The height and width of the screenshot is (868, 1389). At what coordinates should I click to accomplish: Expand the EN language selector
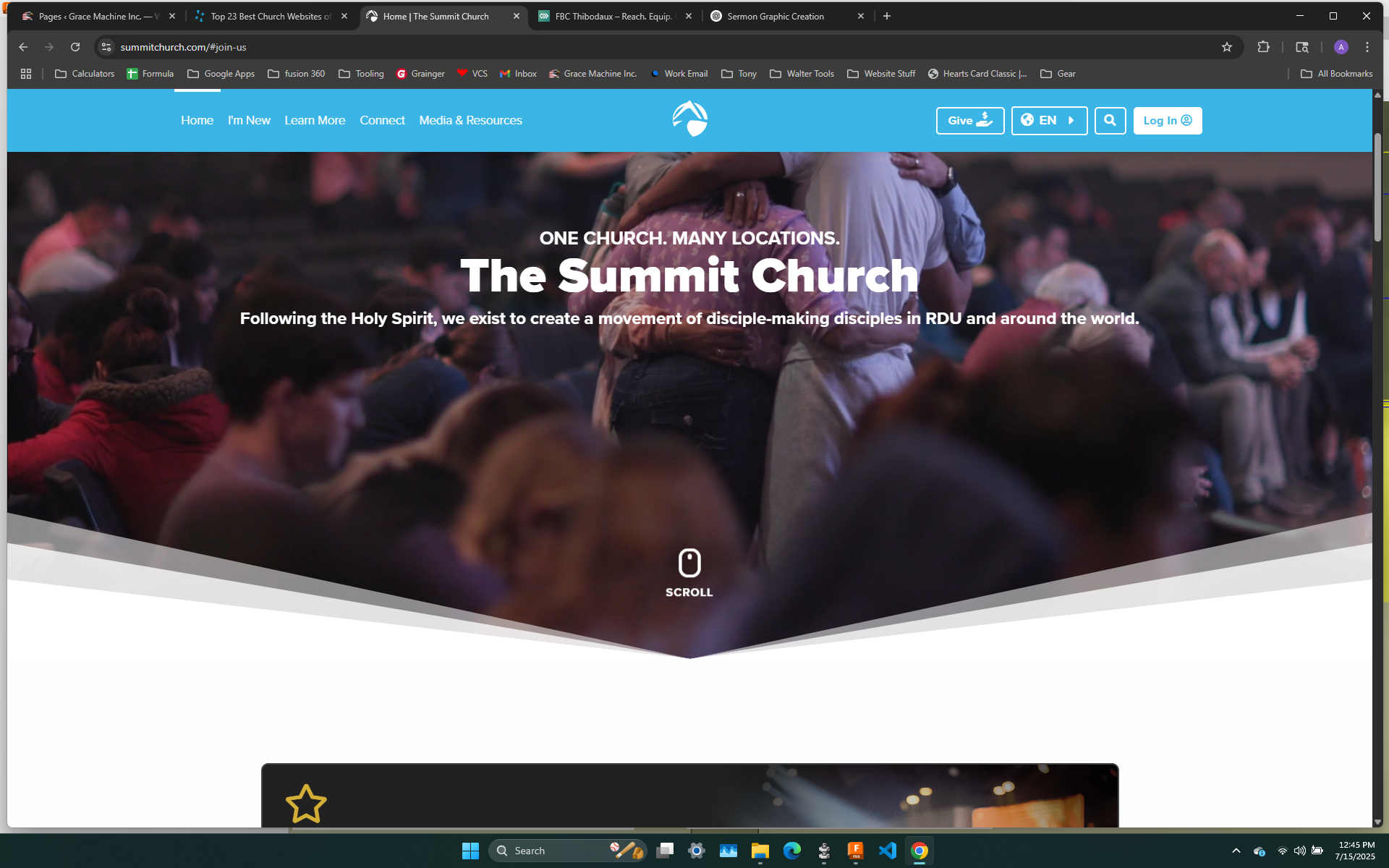click(1048, 121)
